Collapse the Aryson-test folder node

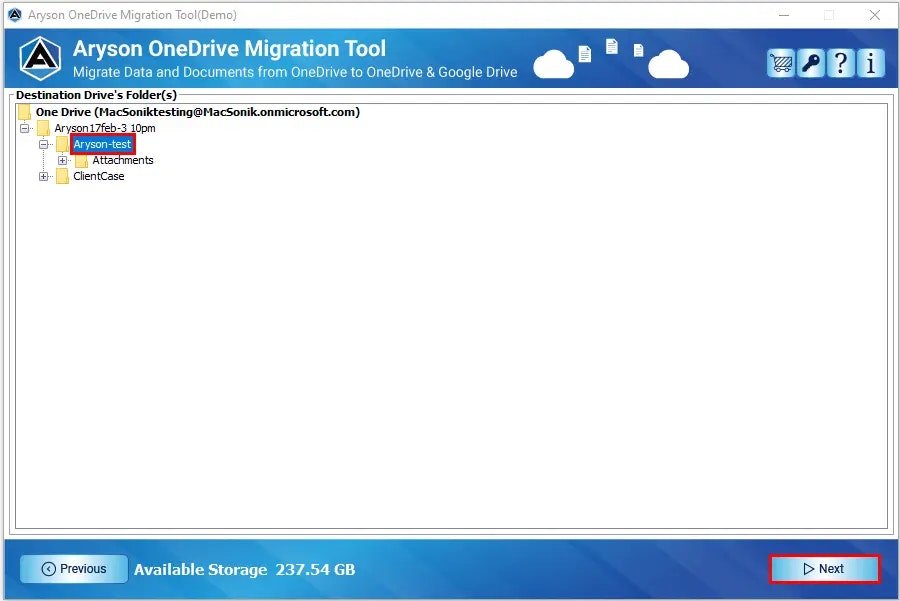43,144
